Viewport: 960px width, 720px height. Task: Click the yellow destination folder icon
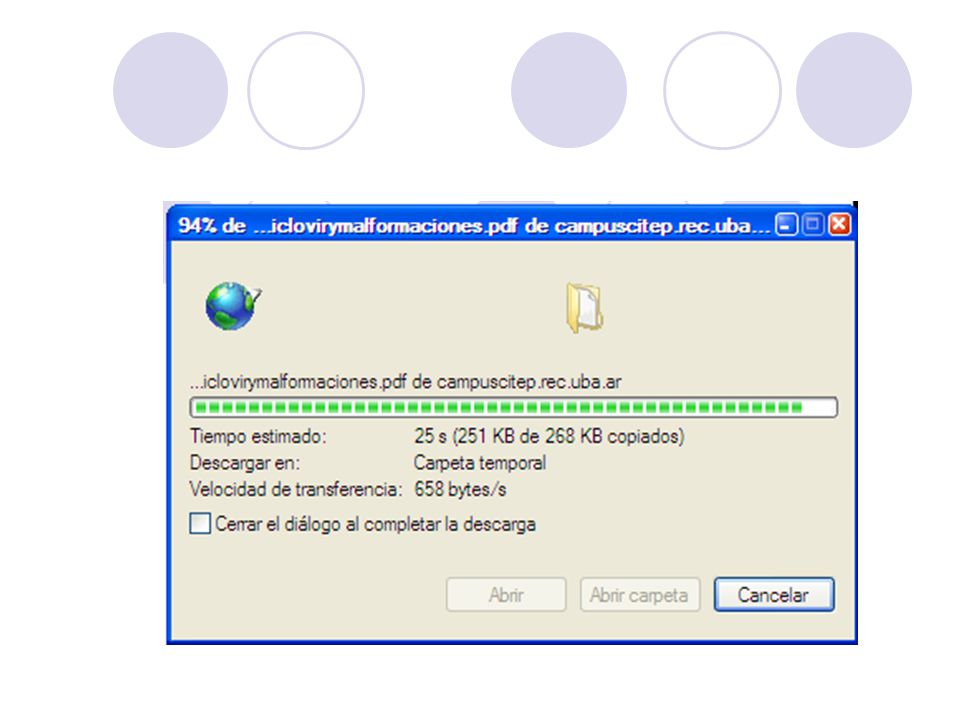(x=585, y=307)
